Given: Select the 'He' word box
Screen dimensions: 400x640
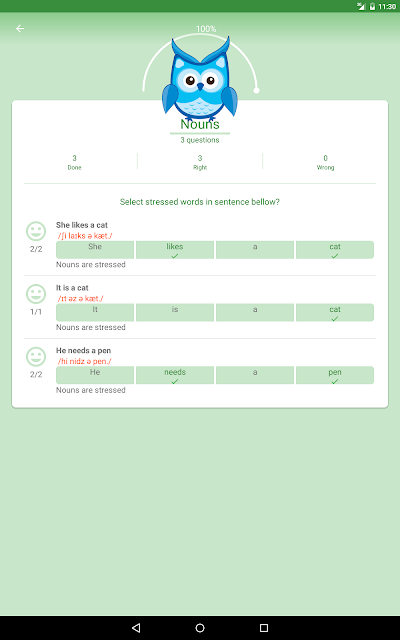Looking at the screenshot, I should (x=95, y=376).
